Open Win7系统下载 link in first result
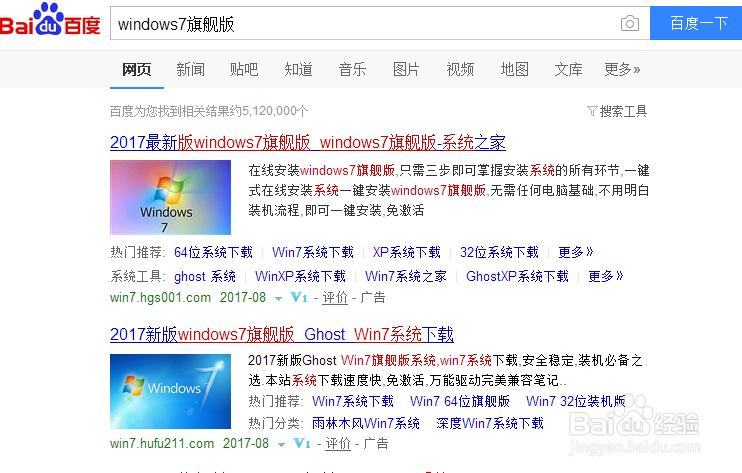Screen dimensions: 742x473 312,252
